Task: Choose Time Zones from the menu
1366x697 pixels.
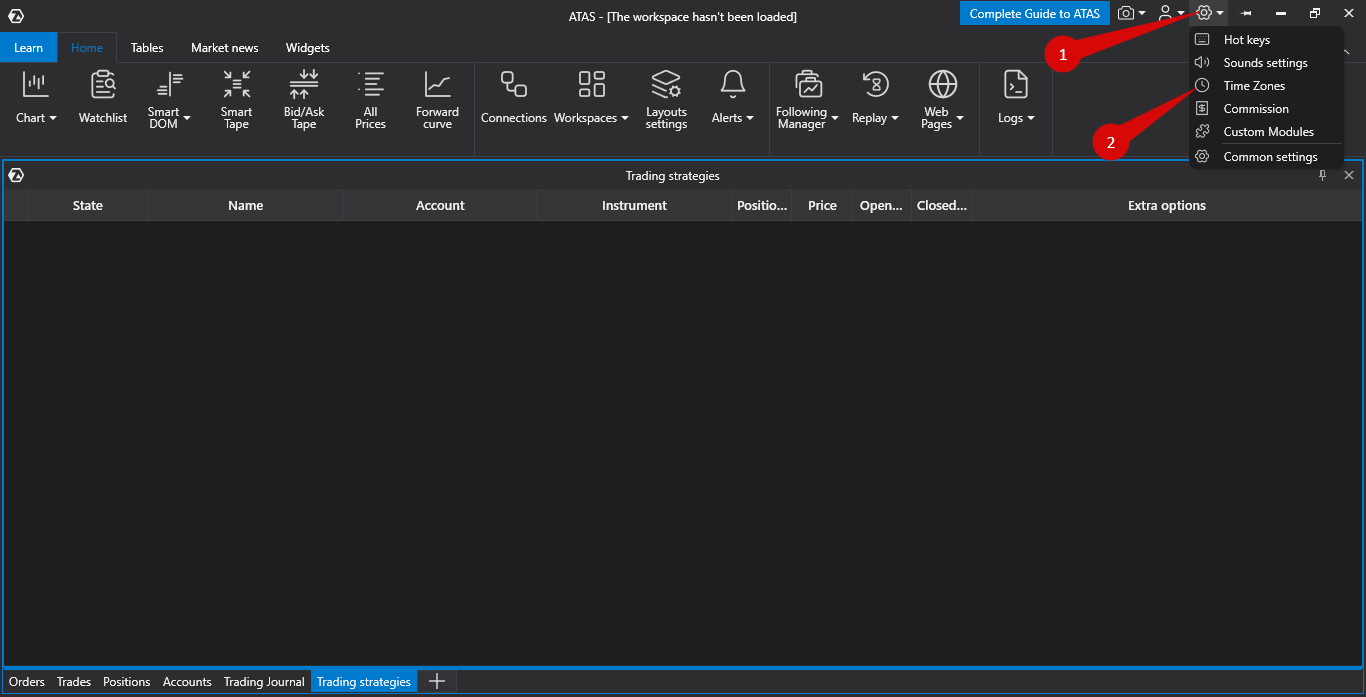Action: point(1266,86)
